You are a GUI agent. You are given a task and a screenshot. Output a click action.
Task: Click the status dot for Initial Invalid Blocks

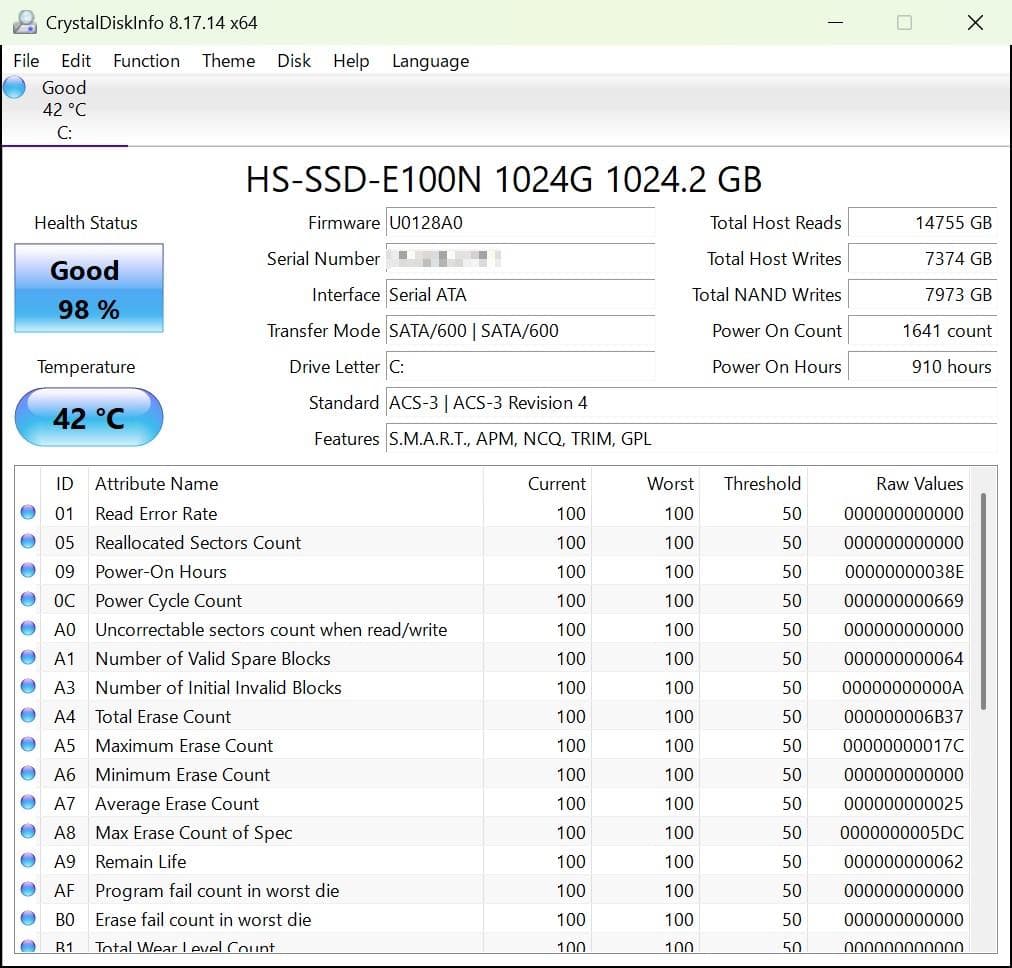coord(28,687)
